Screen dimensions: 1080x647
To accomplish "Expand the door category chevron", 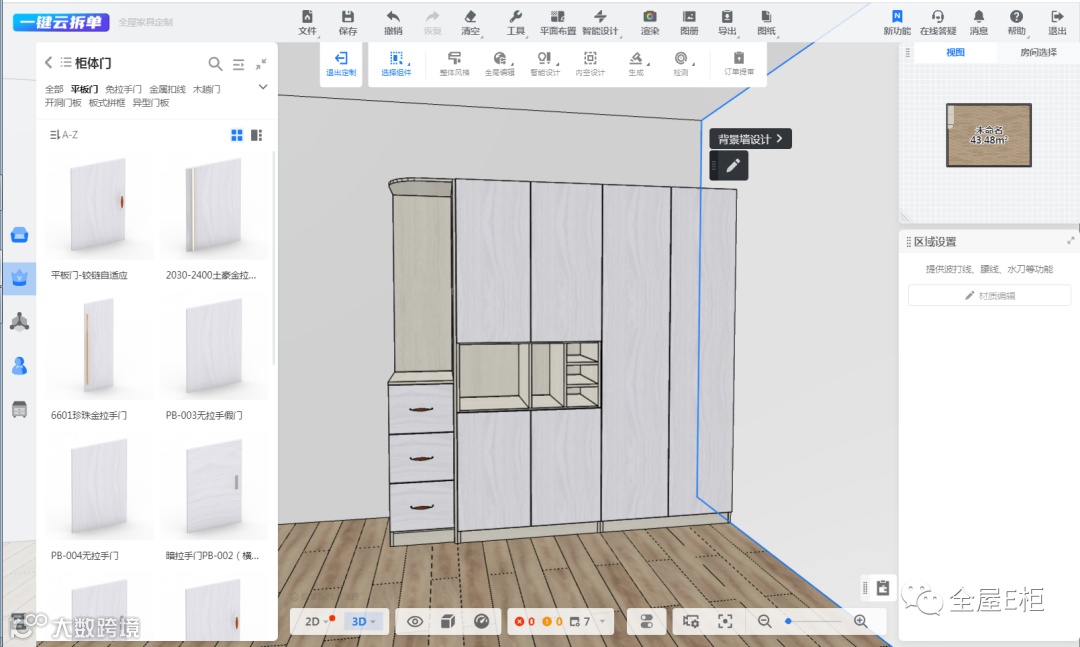I will pos(263,87).
